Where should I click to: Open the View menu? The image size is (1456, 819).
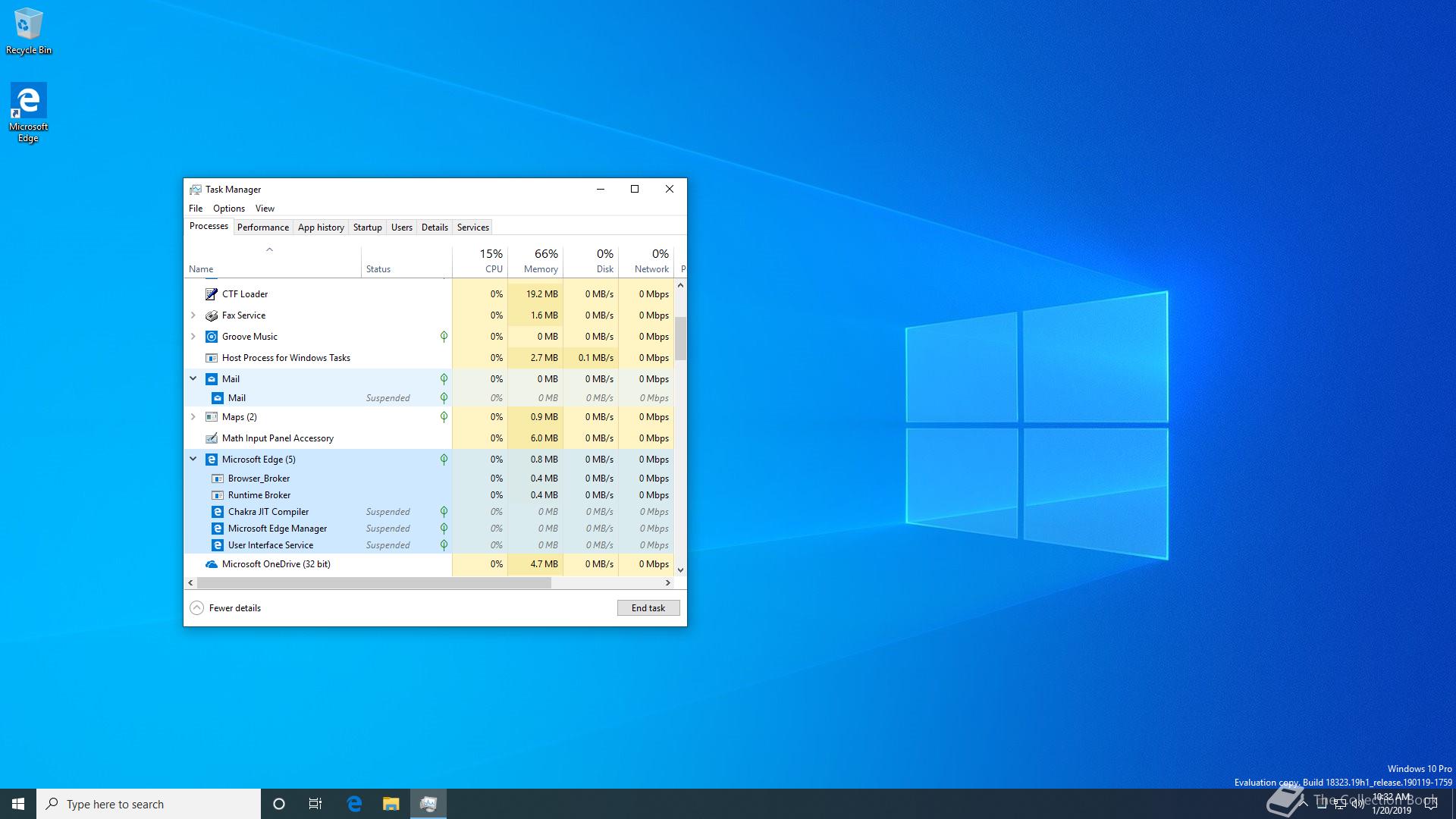point(265,209)
